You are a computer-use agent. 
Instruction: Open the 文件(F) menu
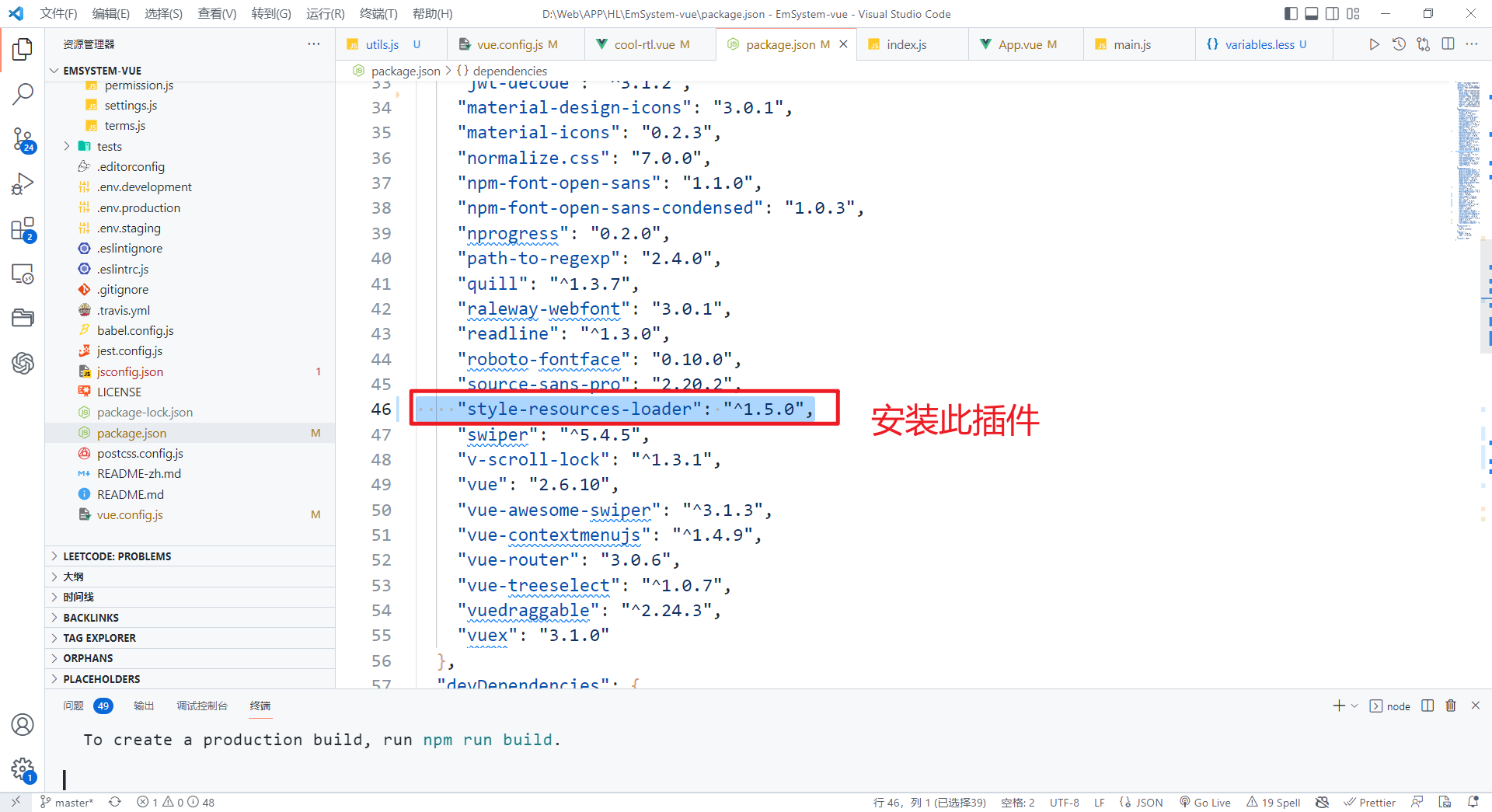(58, 13)
